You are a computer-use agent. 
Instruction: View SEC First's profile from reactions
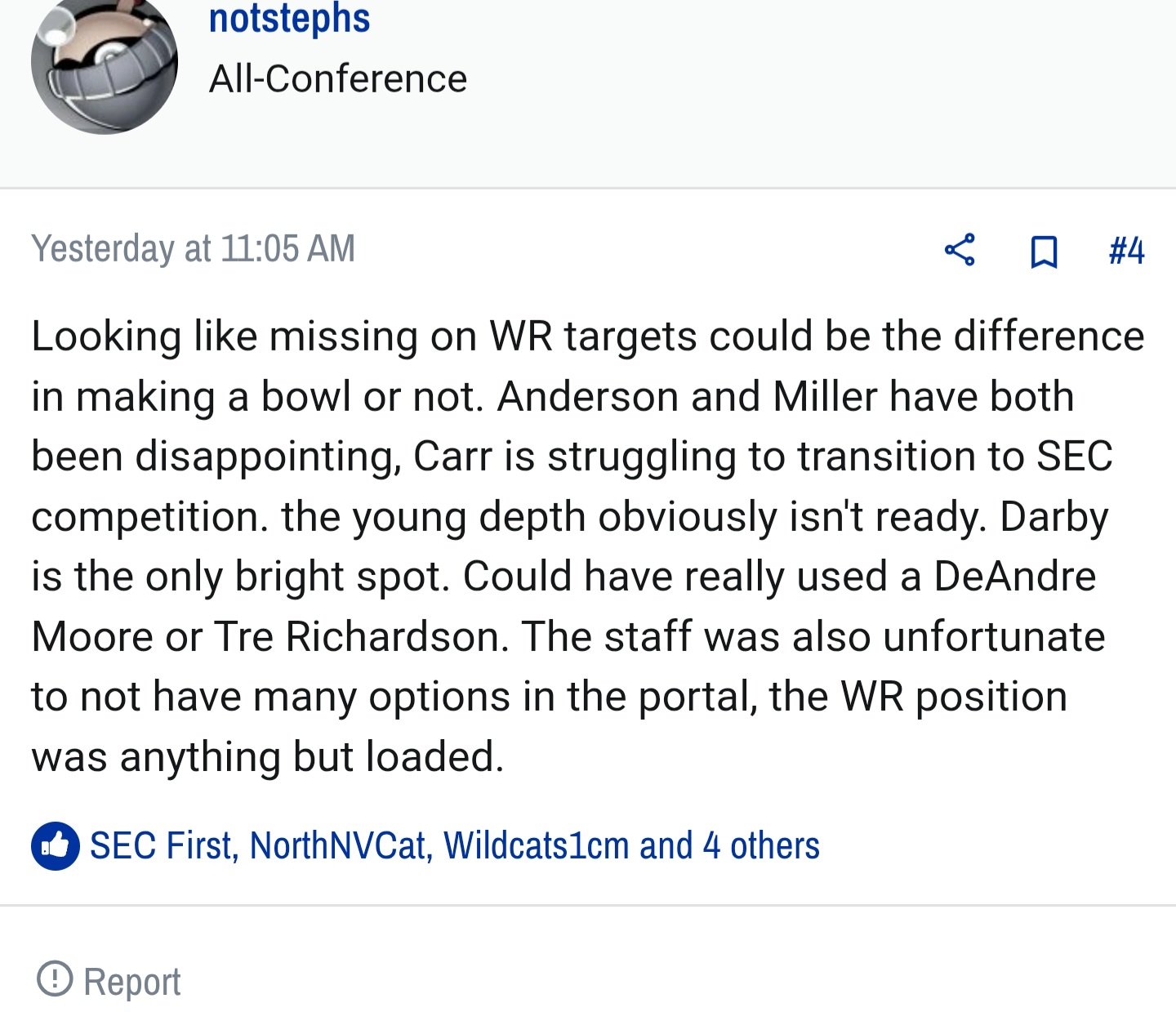(x=163, y=845)
